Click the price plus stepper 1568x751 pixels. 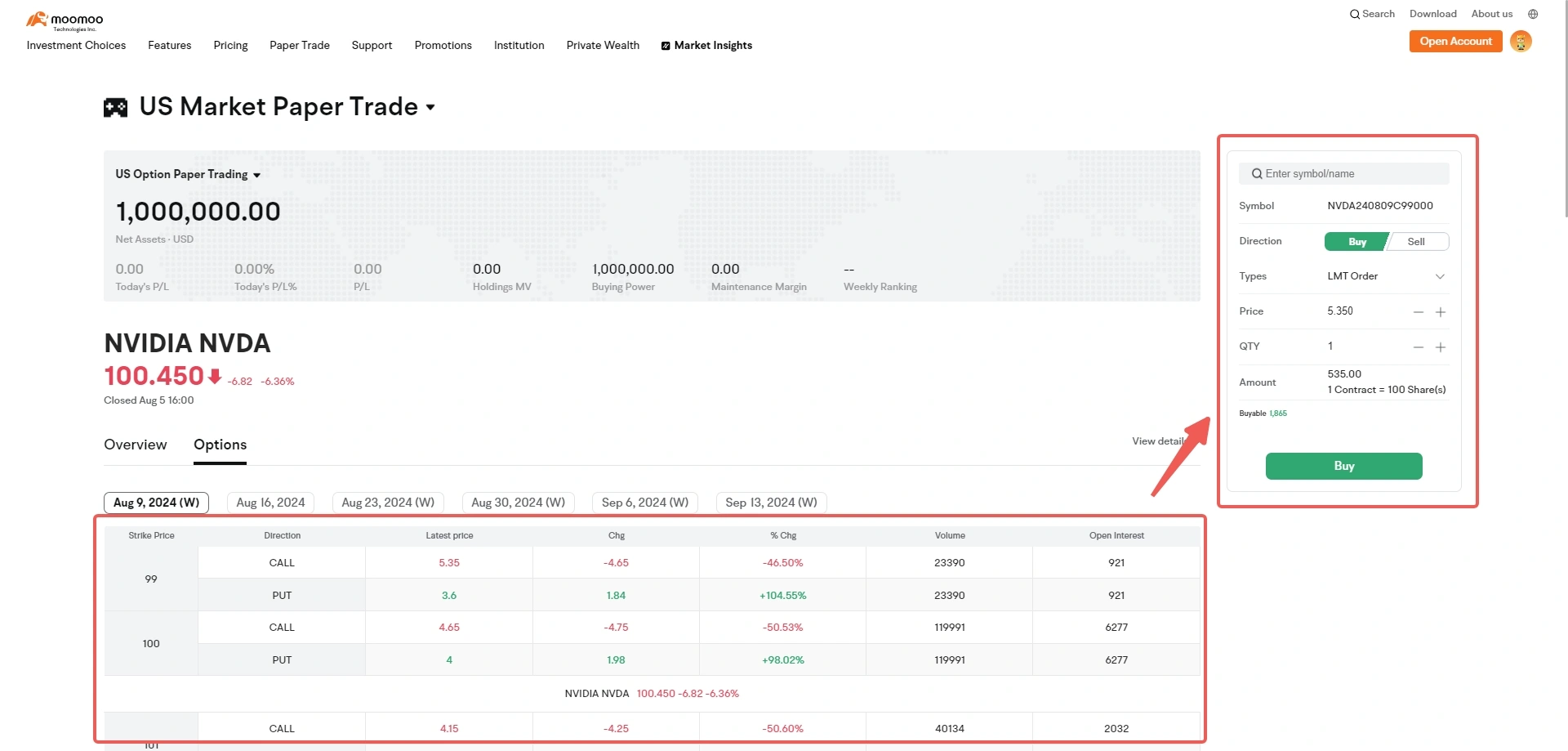click(1441, 312)
